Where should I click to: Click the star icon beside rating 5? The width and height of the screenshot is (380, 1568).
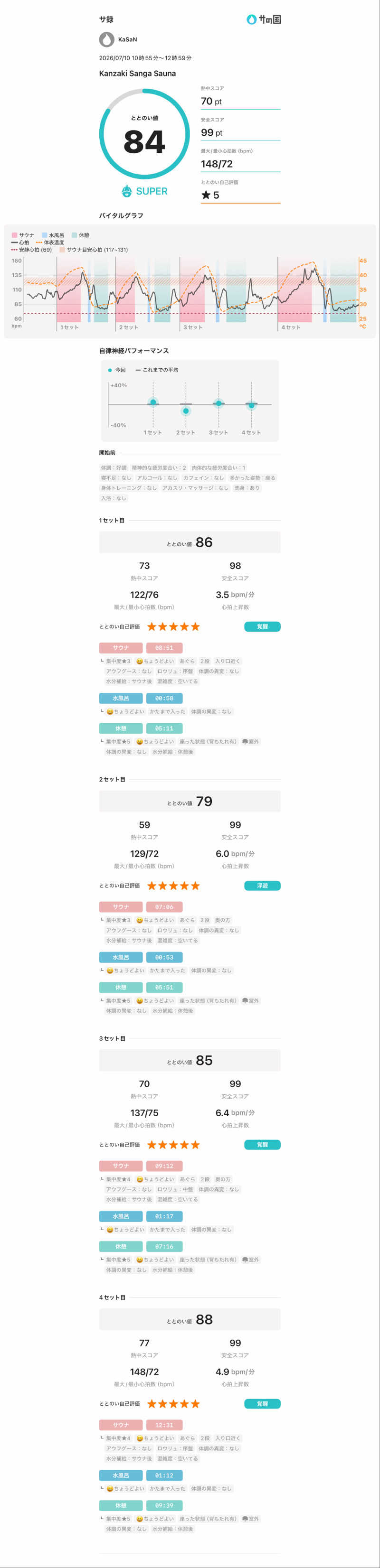tap(206, 195)
